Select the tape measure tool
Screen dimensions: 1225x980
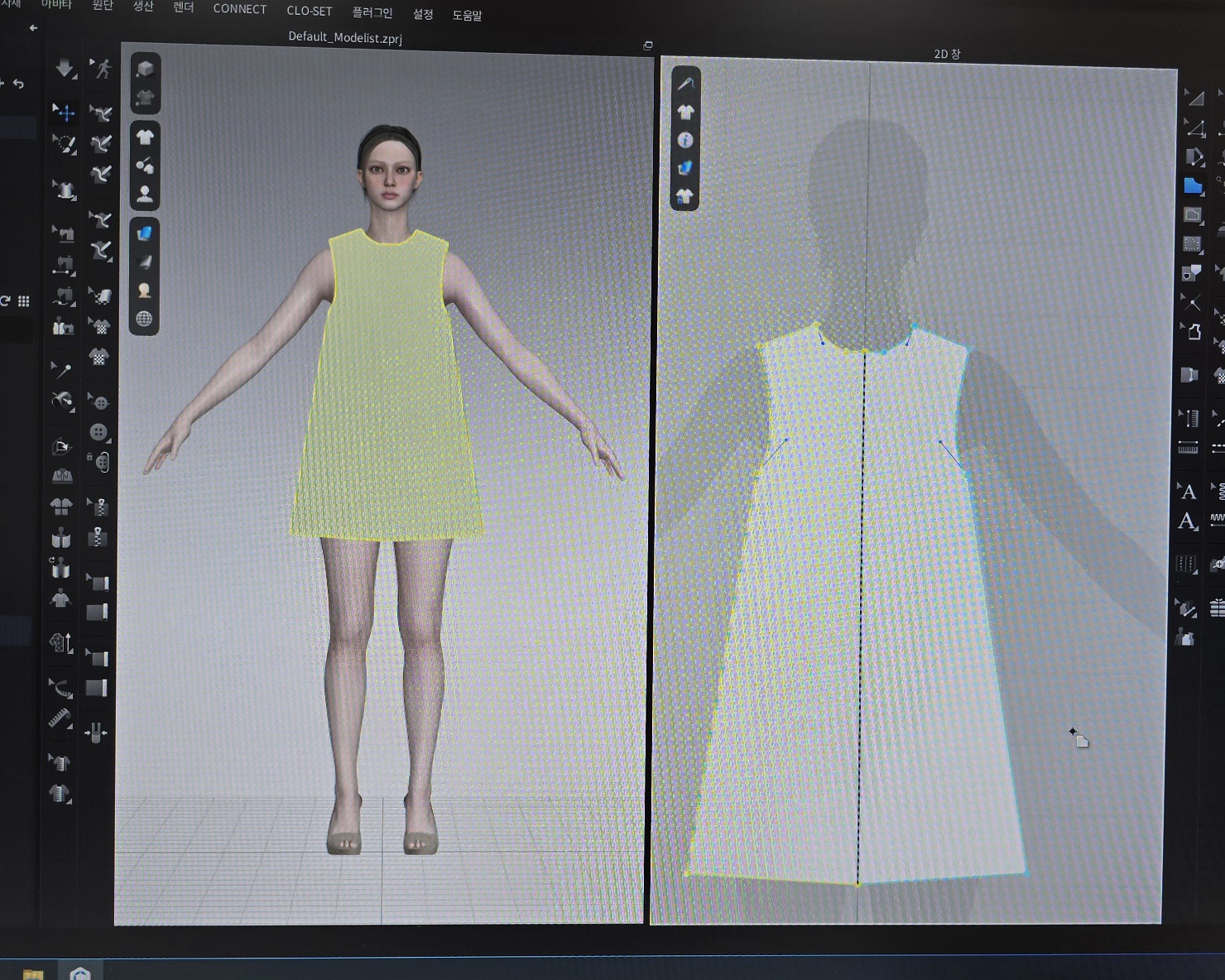pyautogui.click(x=60, y=719)
